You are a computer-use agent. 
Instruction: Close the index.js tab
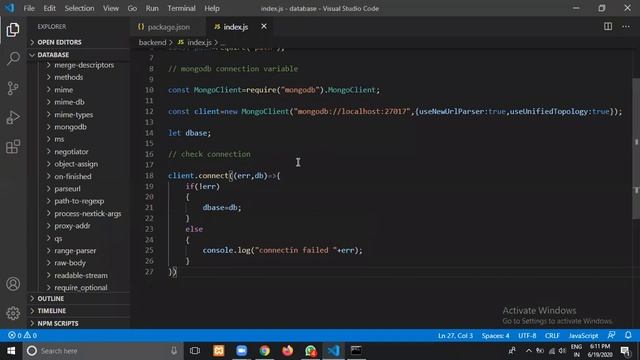[x=264, y=27]
